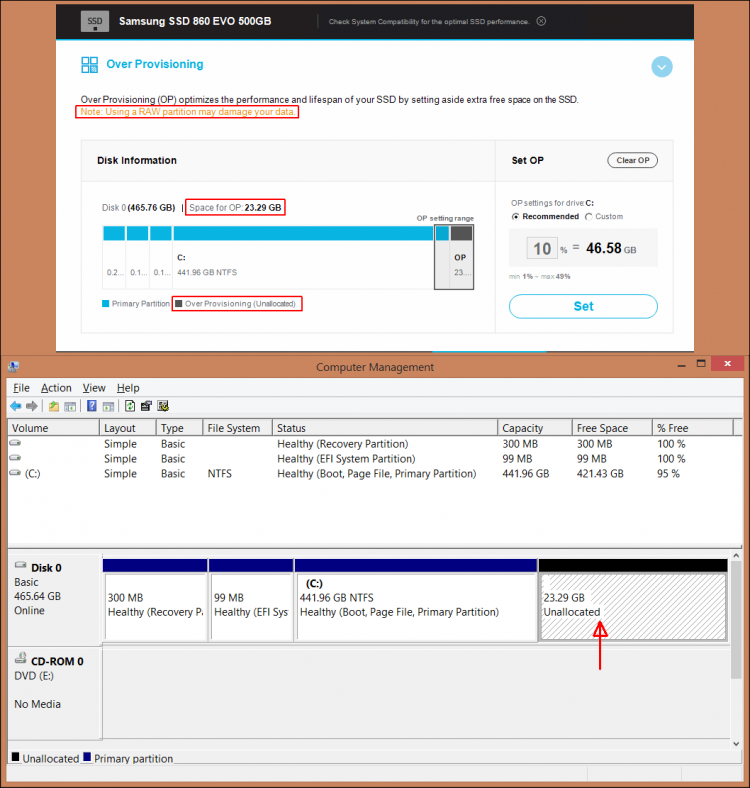
Task: Click the drive icon of the Recovery Partition row
Action: [x=16, y=443]
